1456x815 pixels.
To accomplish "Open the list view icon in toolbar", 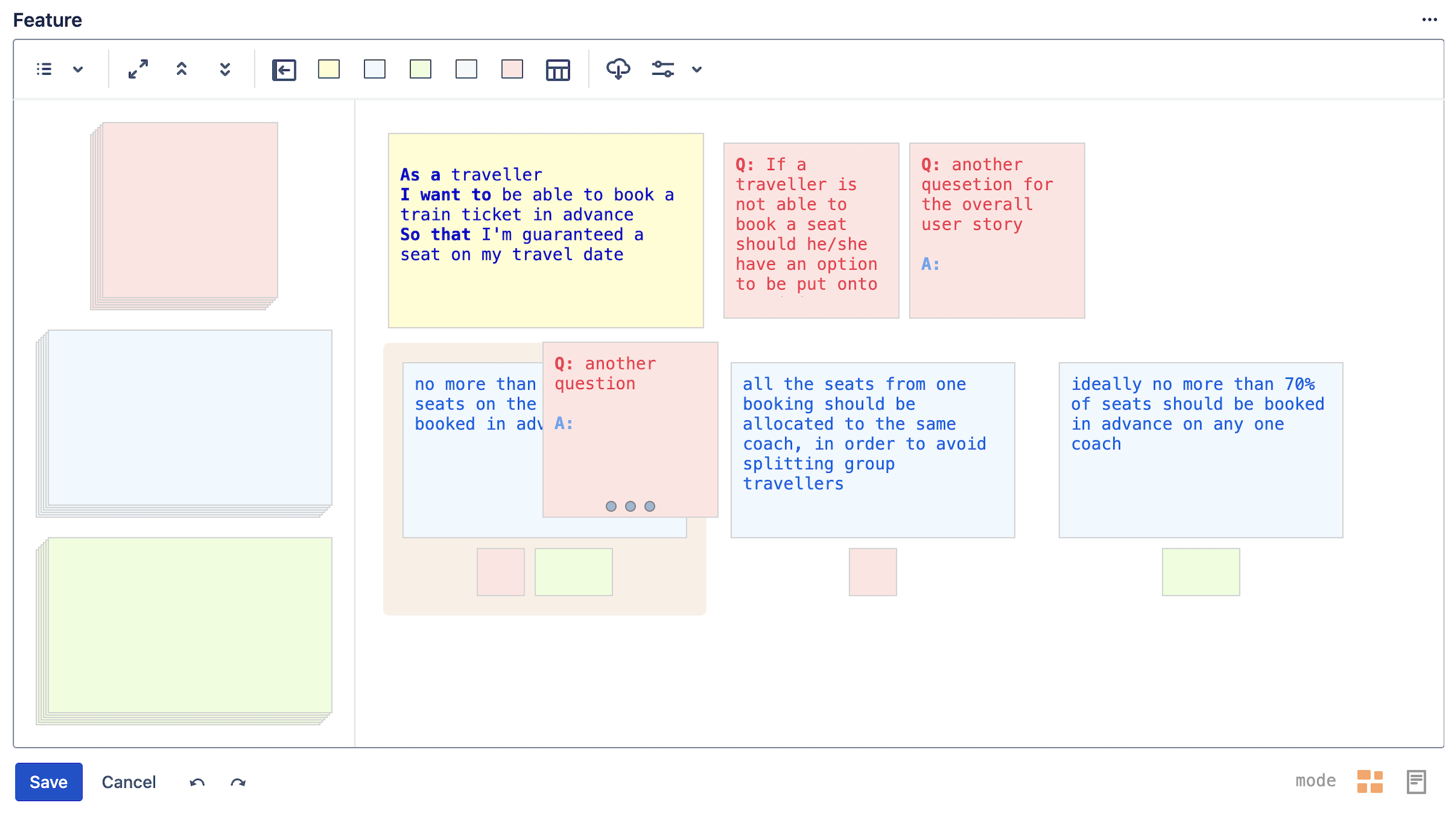I will (x=44, y=69).
